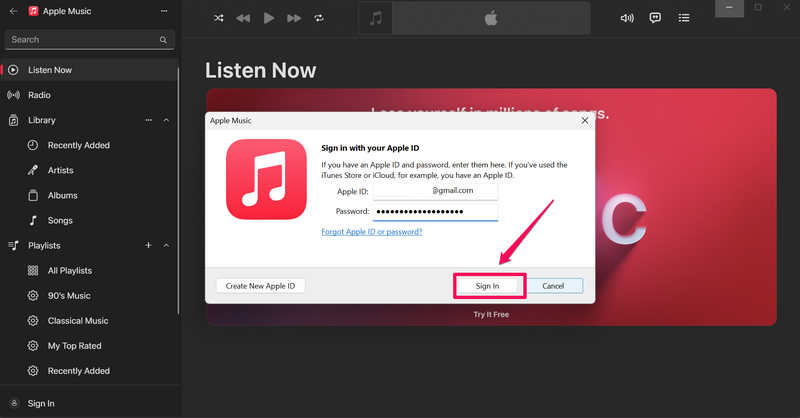Toggle shuffle playback

coord(218,18)
